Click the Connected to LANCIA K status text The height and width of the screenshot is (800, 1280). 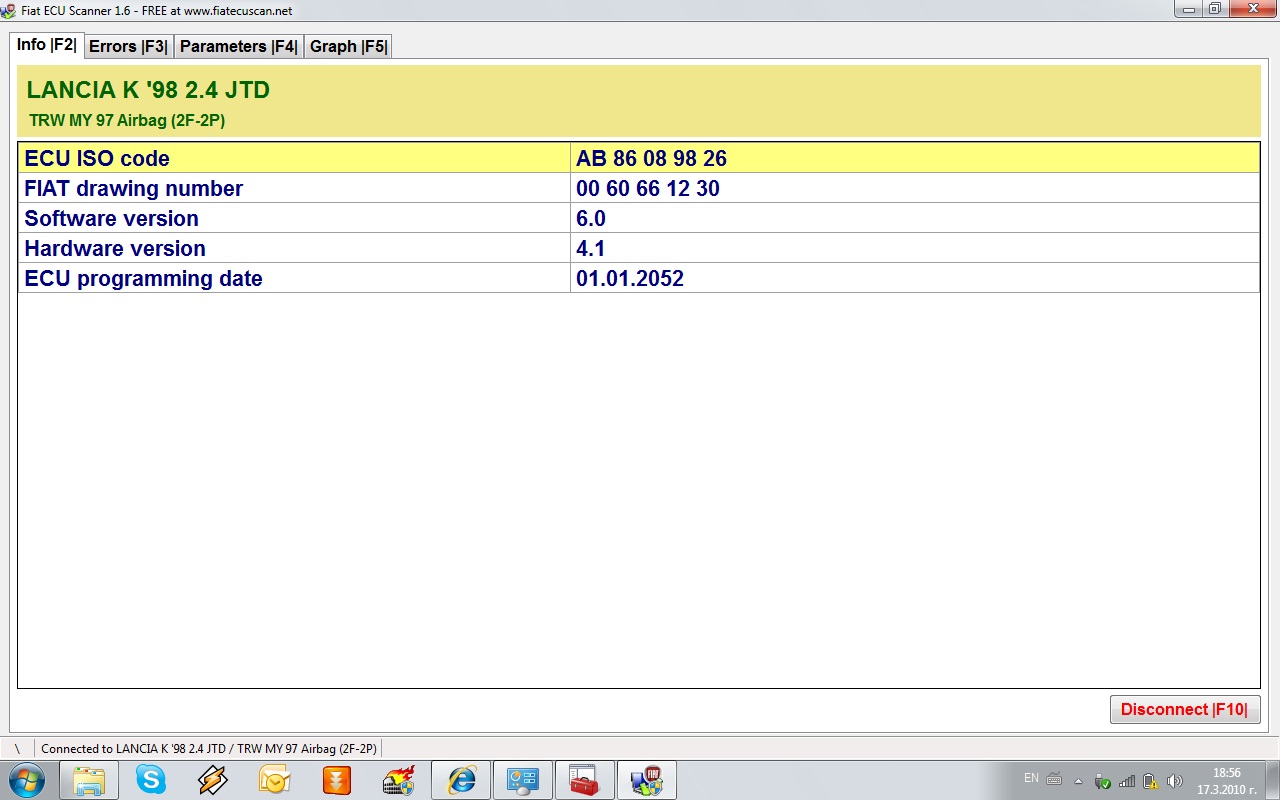(209, 748)
